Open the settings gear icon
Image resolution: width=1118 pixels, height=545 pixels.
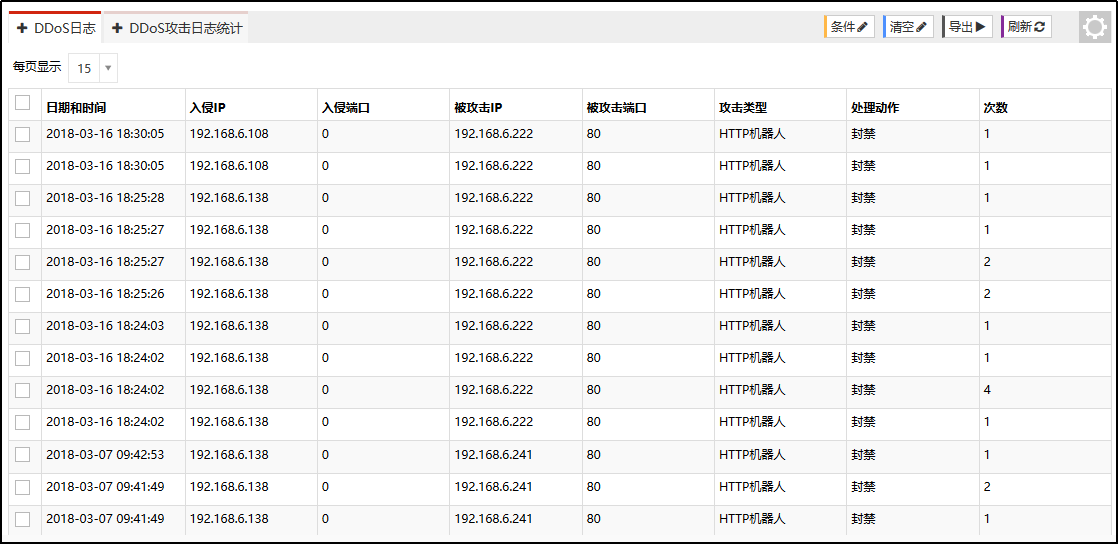(x=1094, y=27)
